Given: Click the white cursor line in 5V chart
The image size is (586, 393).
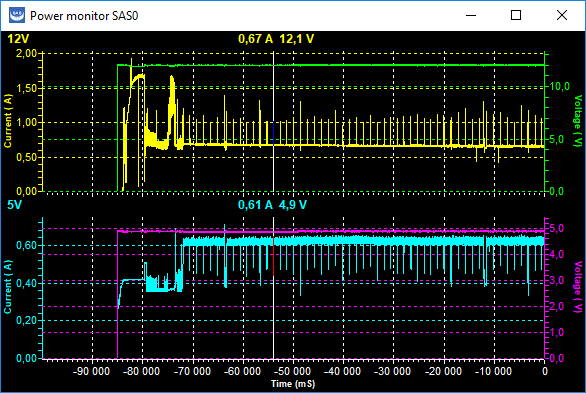Looking at the screenshot, I should [x=274, y=288].
